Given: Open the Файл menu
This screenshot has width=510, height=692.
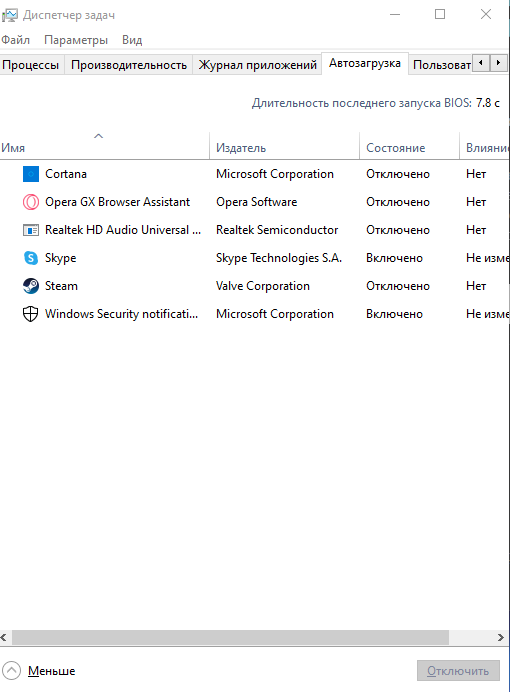Looking at the screenshot, I should click(15, 40).
